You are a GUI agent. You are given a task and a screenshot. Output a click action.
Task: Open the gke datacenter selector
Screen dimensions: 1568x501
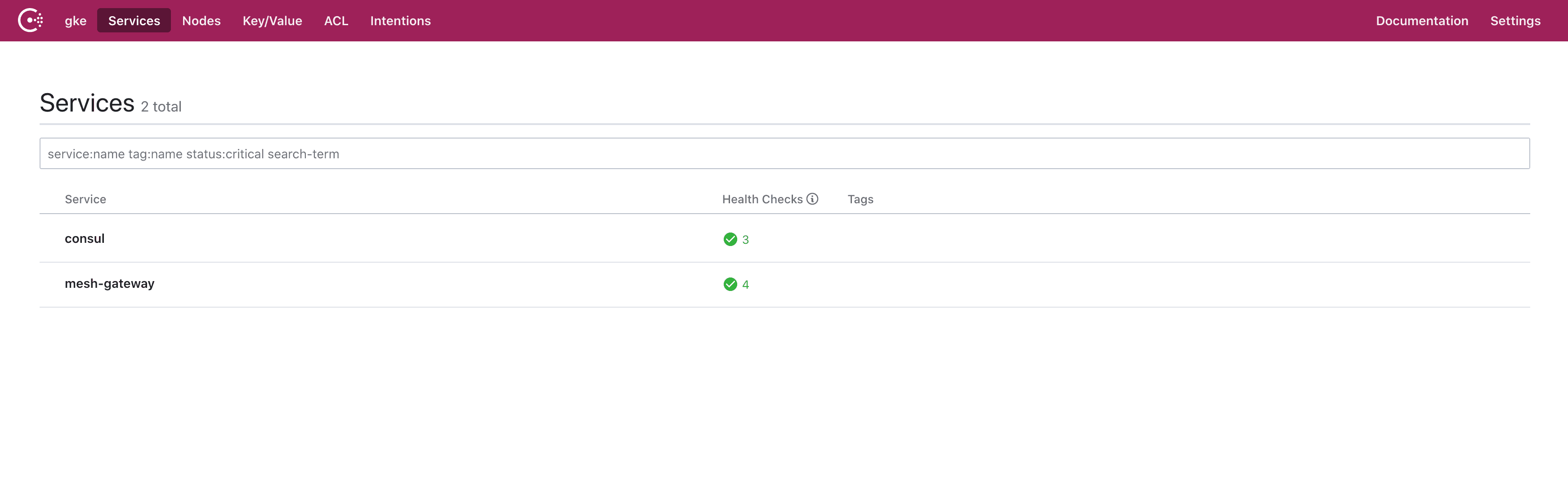click(76, 21)
